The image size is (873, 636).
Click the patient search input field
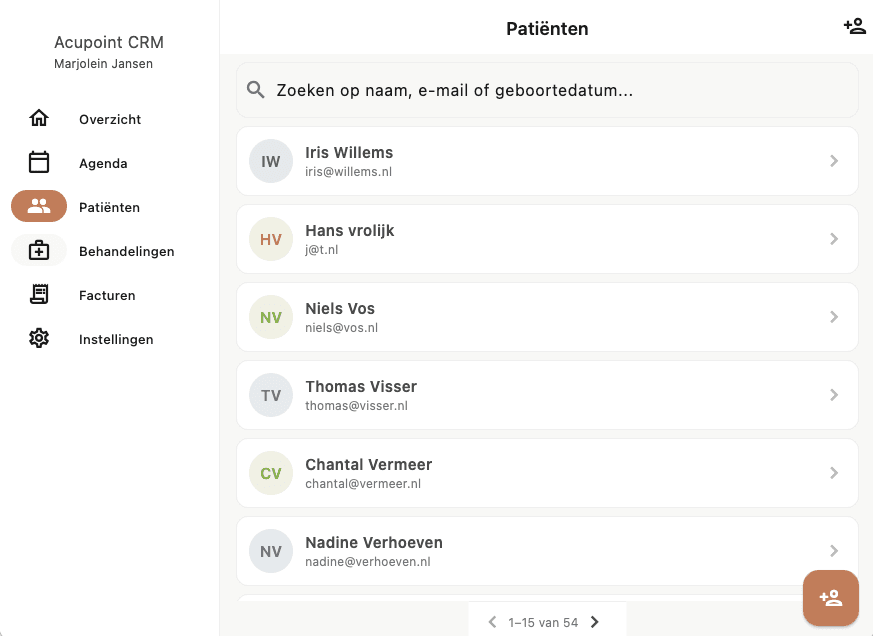click(x=547, y=89)
